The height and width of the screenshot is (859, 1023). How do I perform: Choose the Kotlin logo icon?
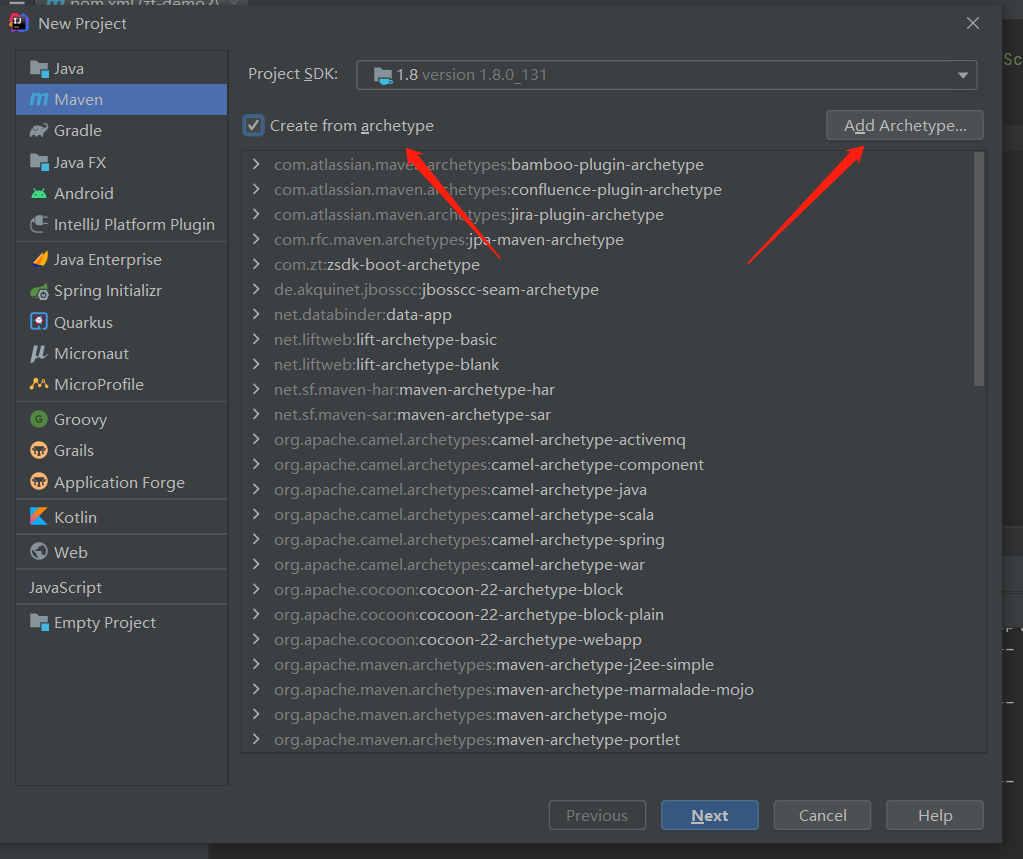coord(39,517)
